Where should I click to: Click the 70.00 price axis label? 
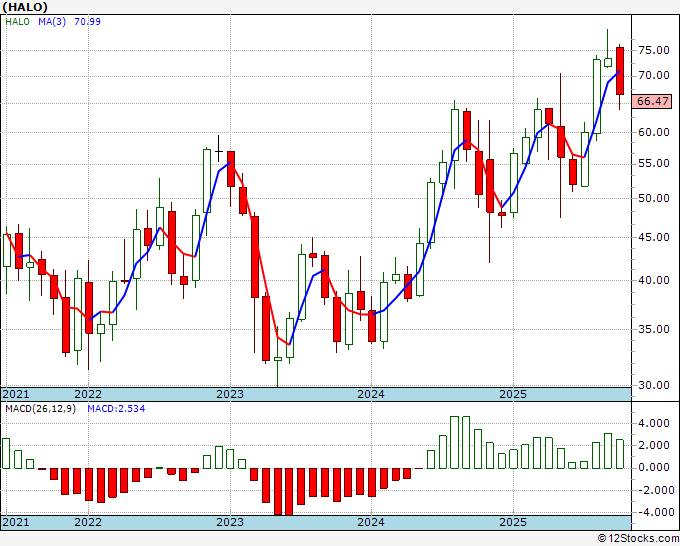[654, 75]
